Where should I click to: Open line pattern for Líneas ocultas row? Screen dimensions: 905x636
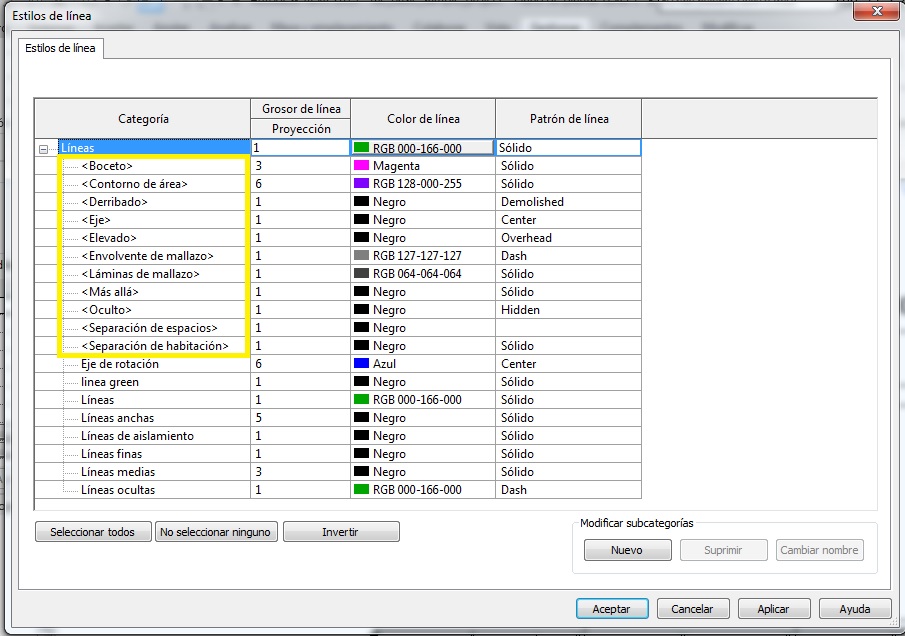point(567,490)
